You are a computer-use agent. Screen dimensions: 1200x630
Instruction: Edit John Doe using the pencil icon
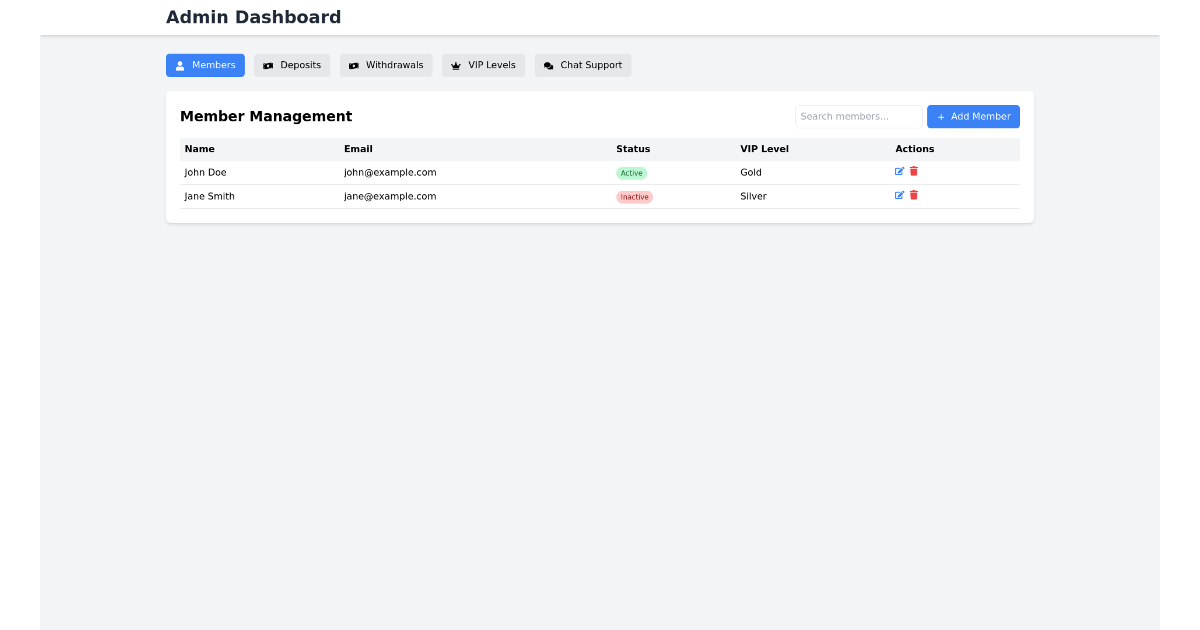coord(899,171)
